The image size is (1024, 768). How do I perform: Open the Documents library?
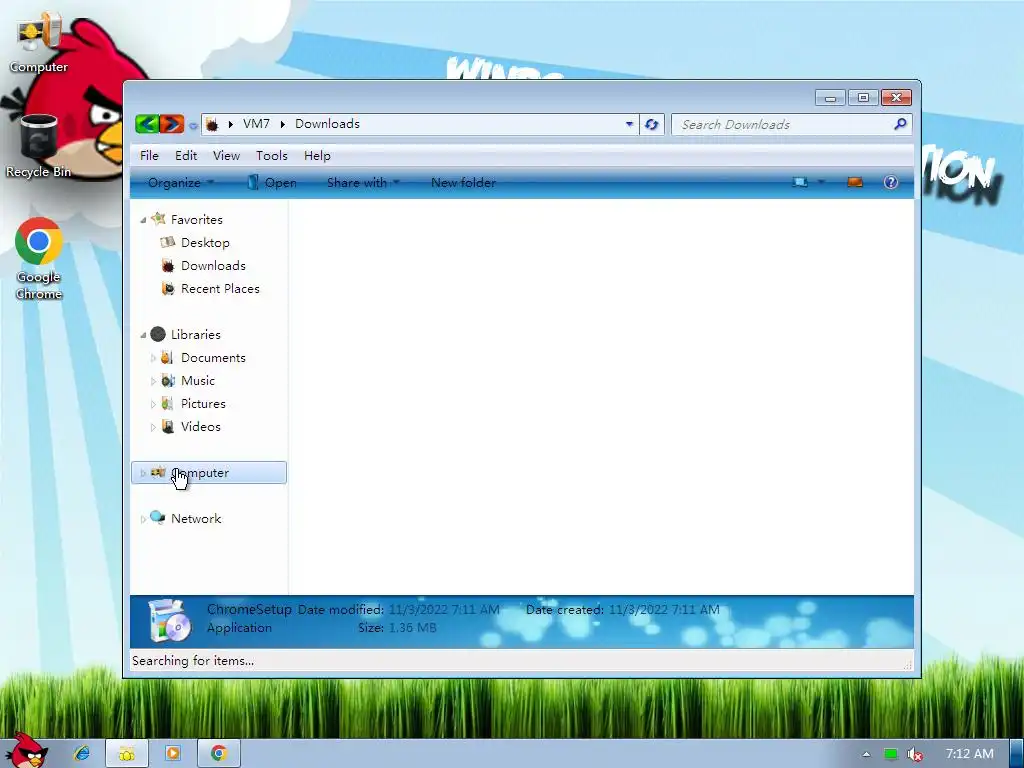213,358
